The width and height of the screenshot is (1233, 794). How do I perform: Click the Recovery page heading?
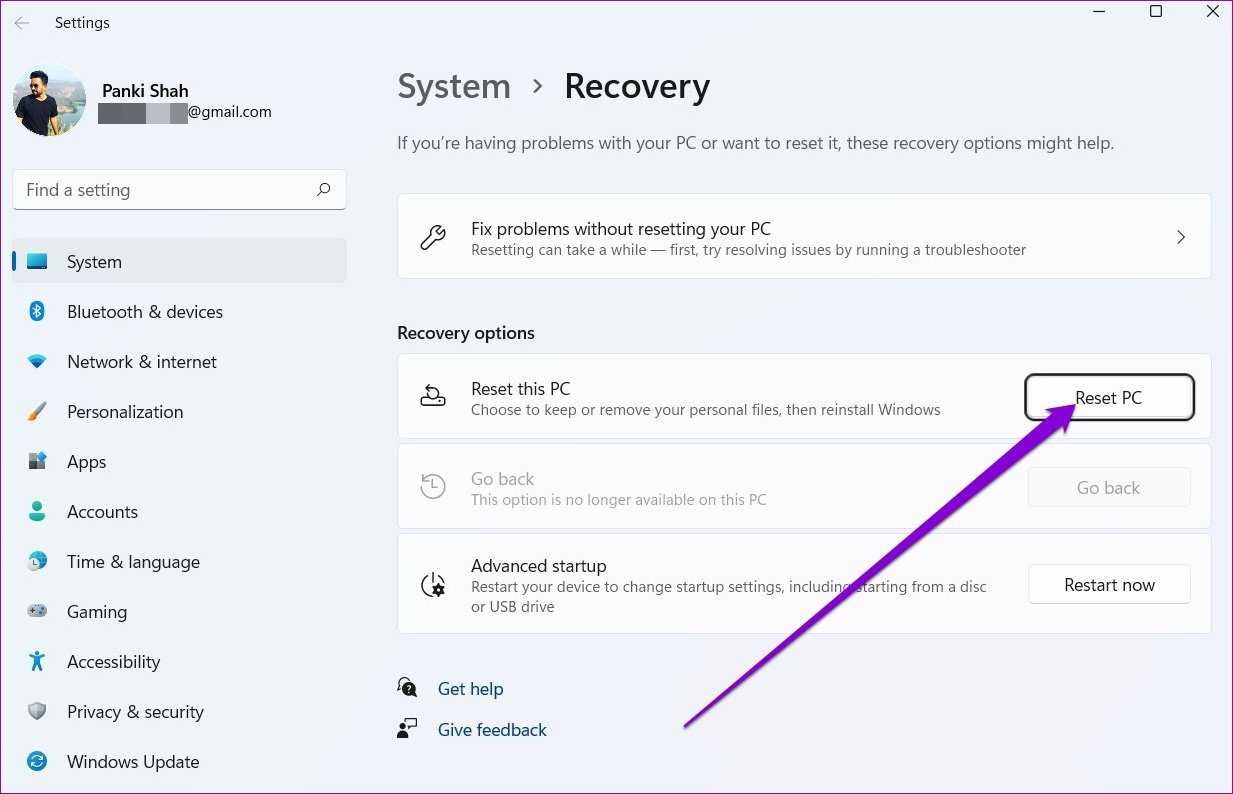pyautogui.click(x=637, y=87)
